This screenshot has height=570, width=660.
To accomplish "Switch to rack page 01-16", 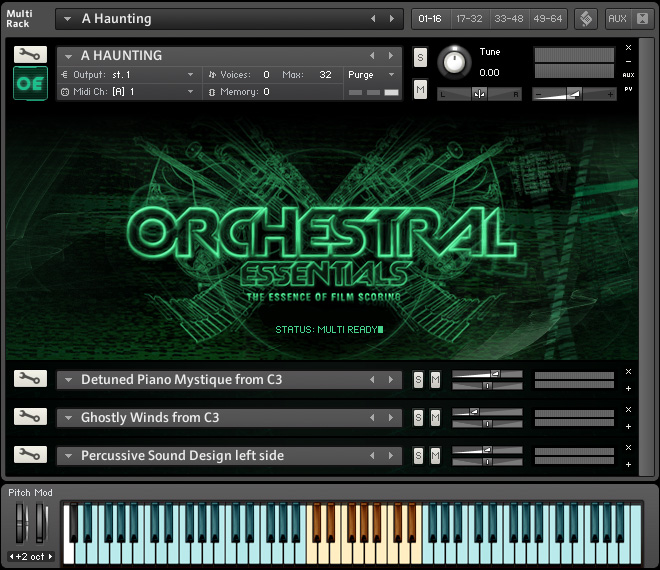I will click(430, 19).
